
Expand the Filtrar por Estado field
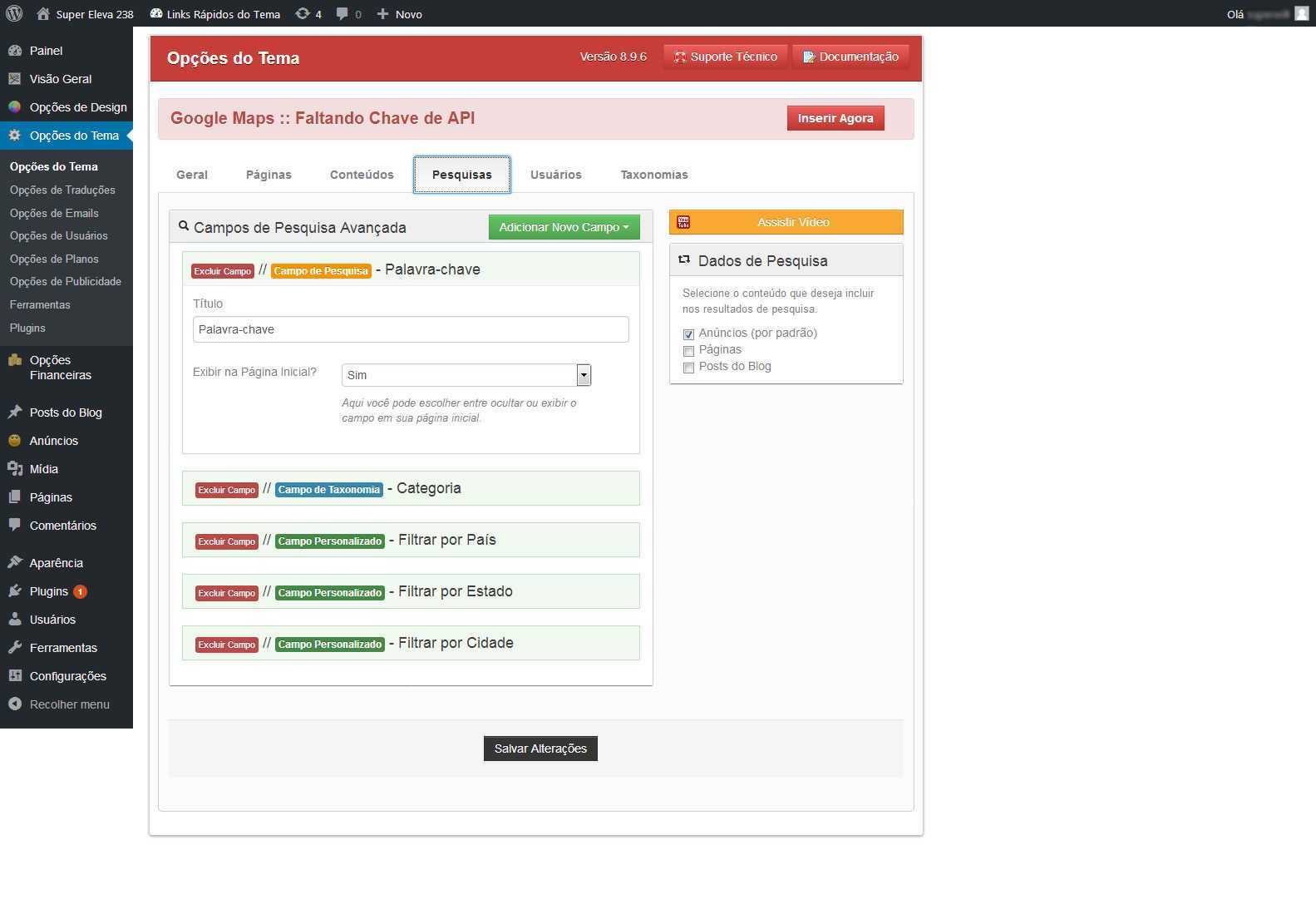coord(455,591)
